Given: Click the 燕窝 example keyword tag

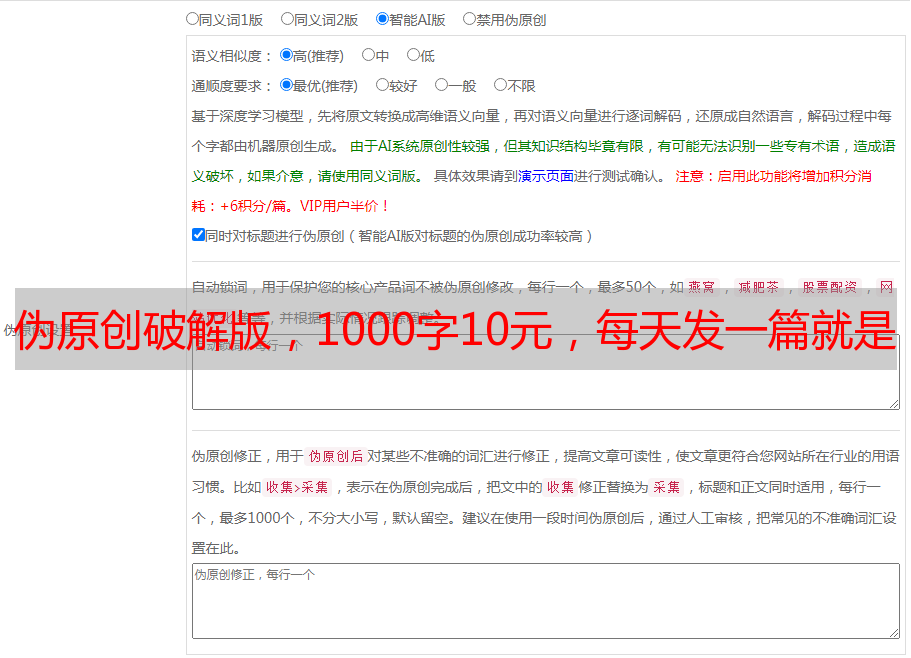Looking at the screenshot, I should pyautogui.click(x=702, y=287).
